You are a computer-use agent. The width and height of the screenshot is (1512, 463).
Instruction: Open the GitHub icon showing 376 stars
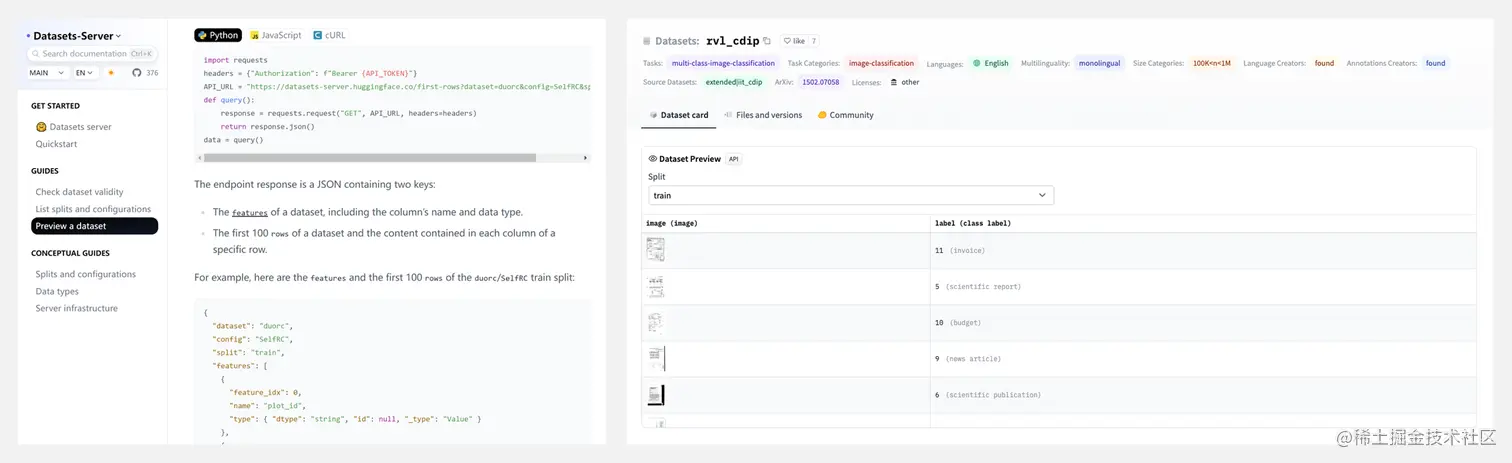(x=137, y=73)
